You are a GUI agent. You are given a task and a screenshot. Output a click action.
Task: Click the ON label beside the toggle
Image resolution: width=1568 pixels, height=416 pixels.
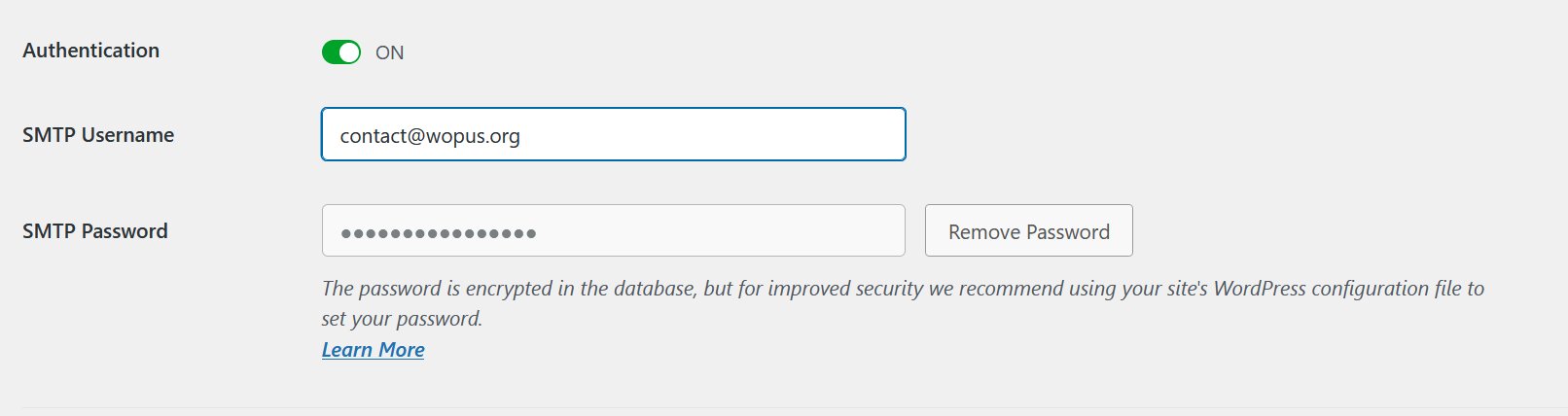390,52
